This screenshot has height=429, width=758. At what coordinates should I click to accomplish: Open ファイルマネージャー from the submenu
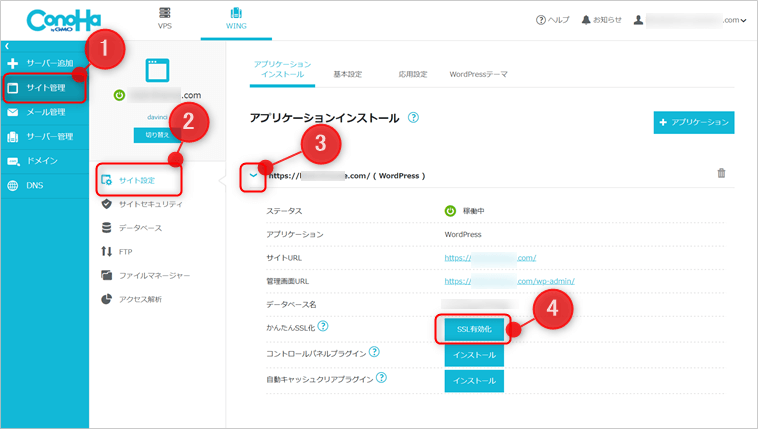pos(154,275)
